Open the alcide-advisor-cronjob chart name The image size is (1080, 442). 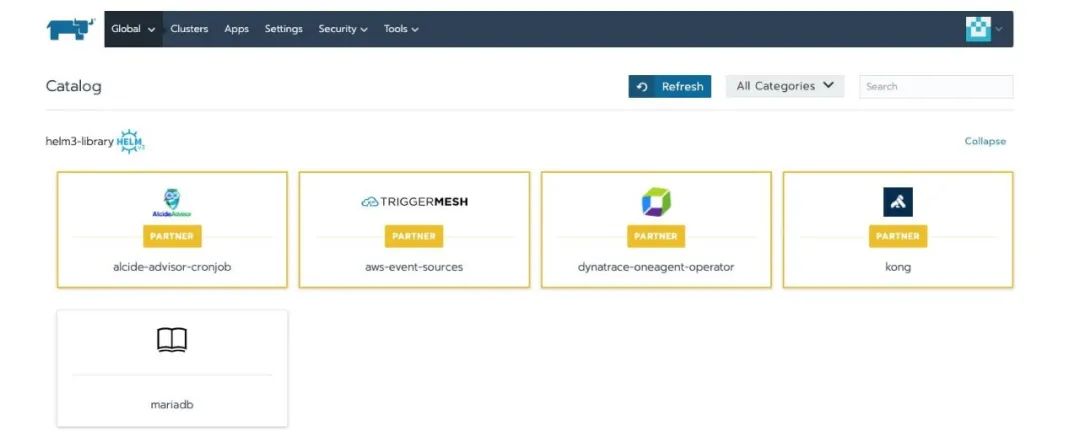click(x=172, y=267)
